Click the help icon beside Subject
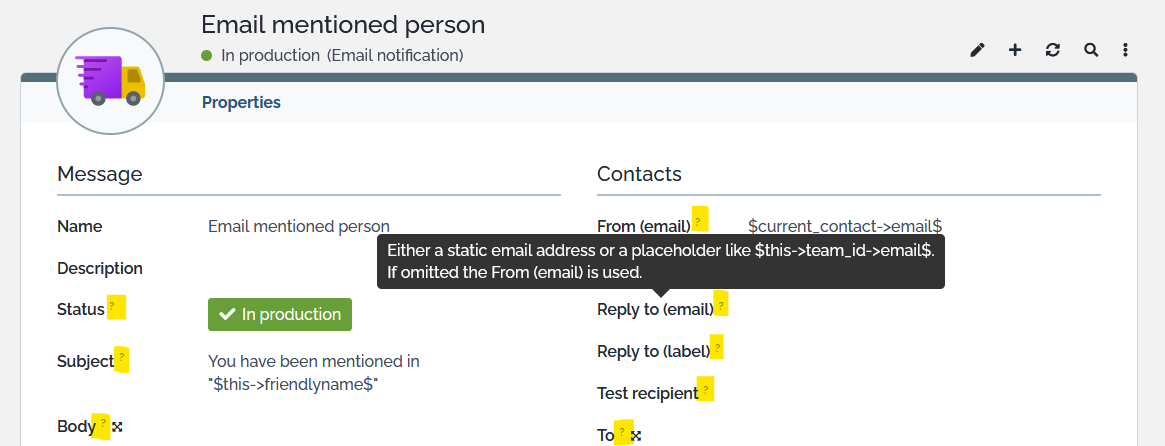1165x446 pixels. coord(122,360)
